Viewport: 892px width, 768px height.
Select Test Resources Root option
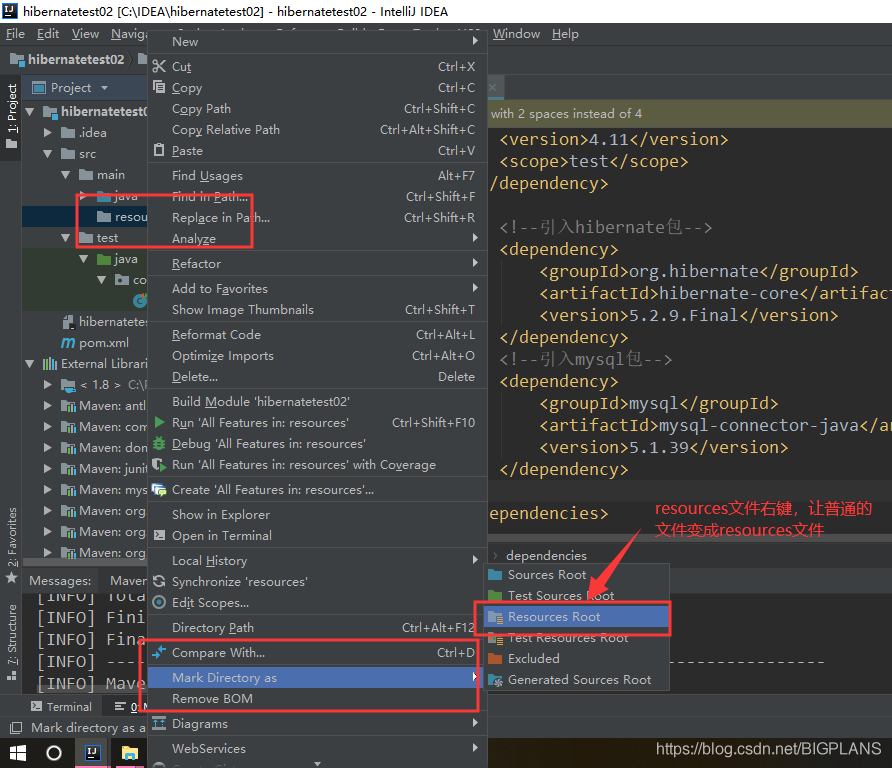567,638
